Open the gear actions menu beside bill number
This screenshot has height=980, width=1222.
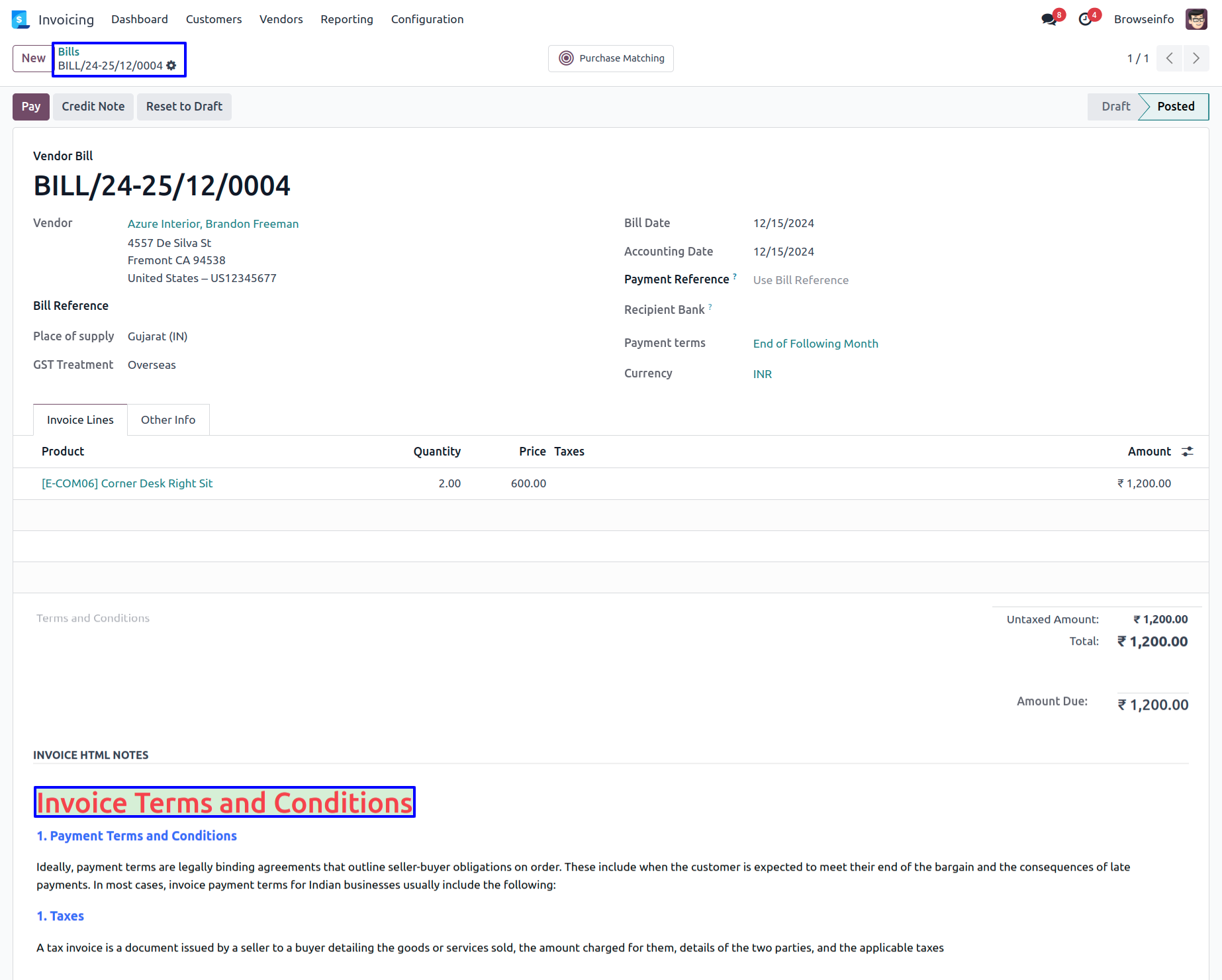[171, 66]
